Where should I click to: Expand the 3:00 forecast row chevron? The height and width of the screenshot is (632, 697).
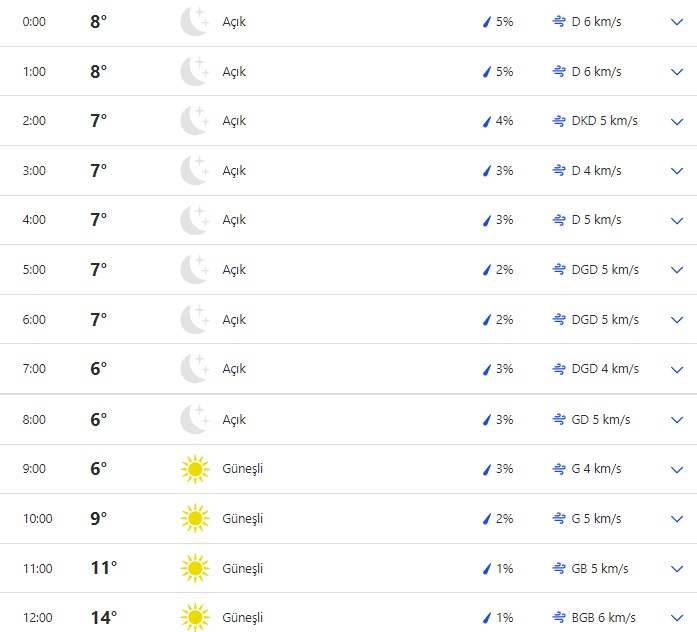tap(677, 171)
